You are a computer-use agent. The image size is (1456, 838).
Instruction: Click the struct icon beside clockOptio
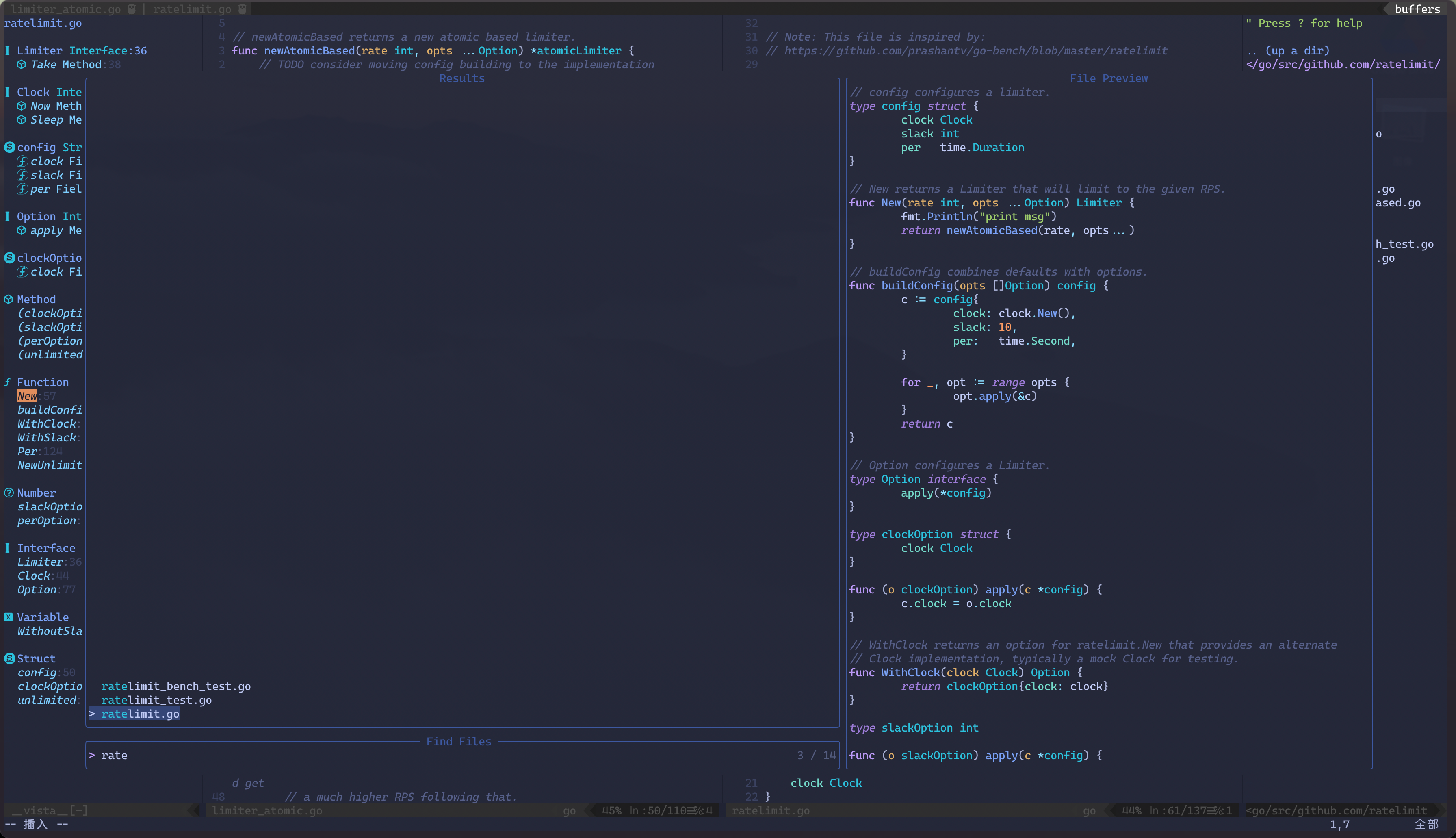[9, 258]
